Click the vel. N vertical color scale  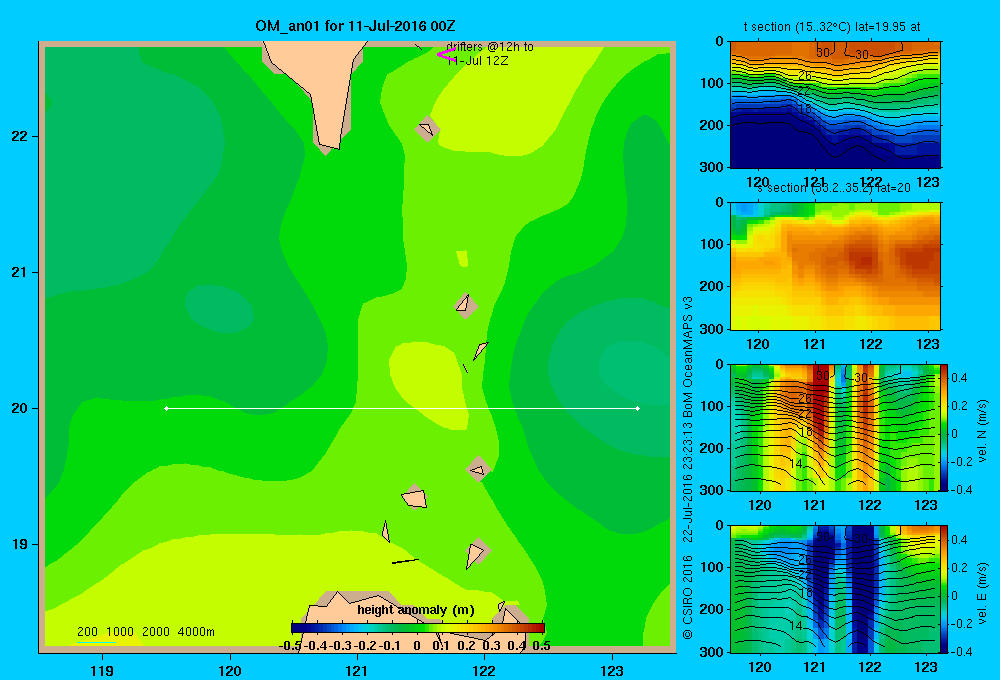tap(945, 428)
